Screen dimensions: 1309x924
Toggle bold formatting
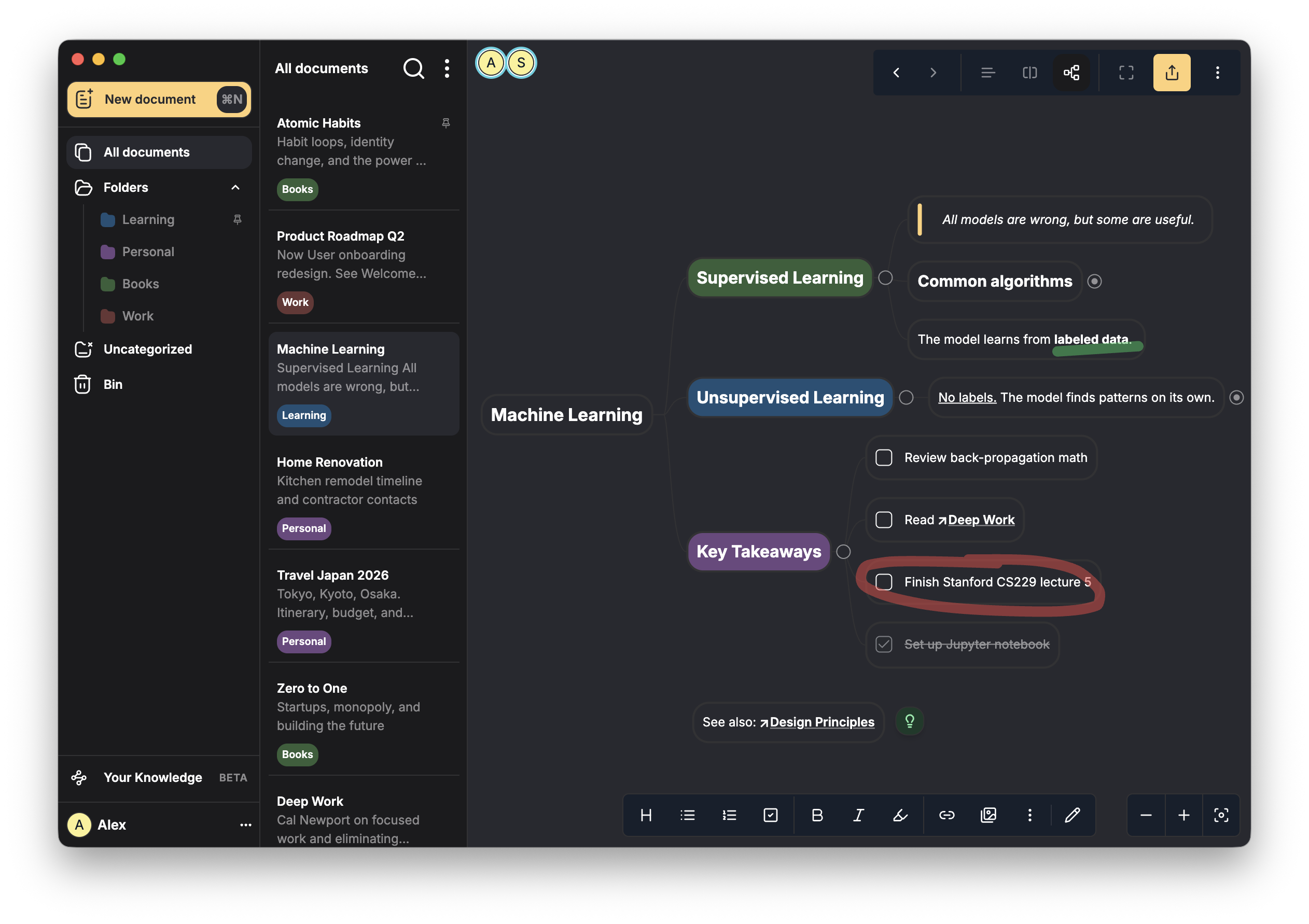pyautogui.click(x=817, y=815)
